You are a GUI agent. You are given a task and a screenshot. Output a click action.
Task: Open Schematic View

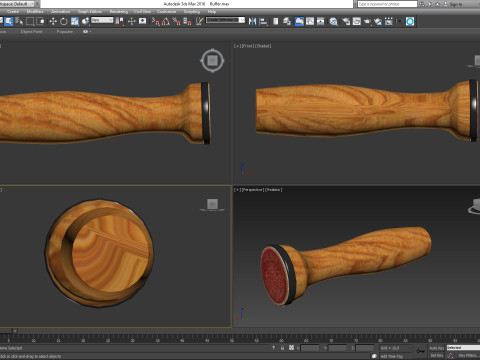tap(320, 21)
